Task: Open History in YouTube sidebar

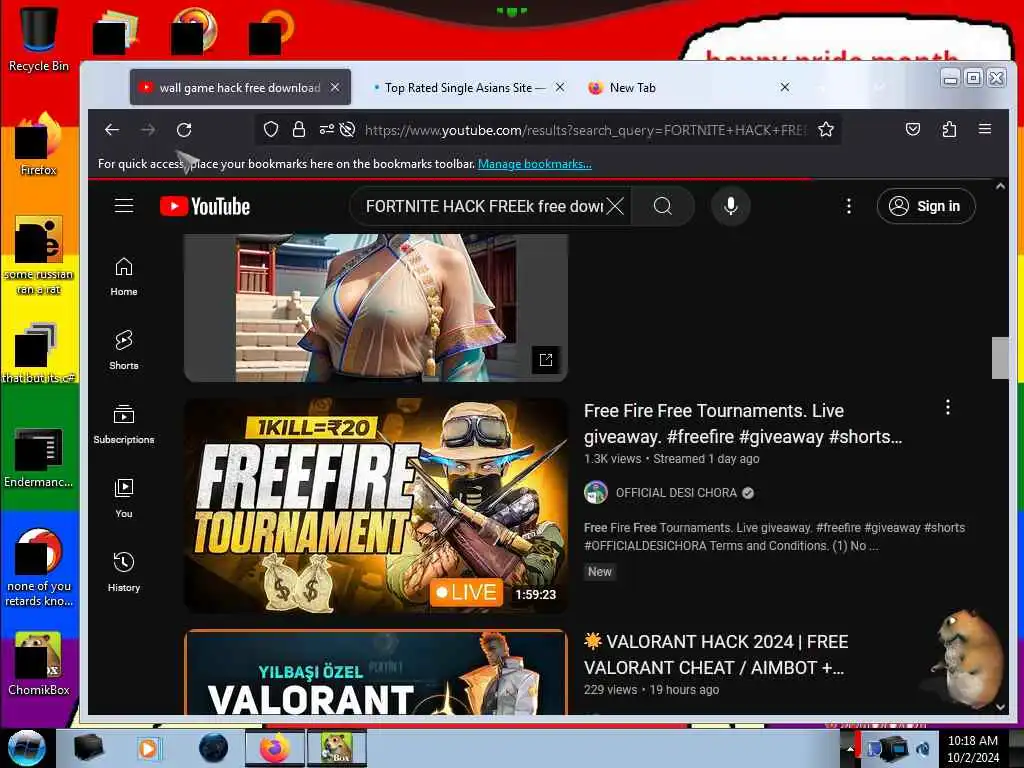Action: (x=124, y=572)
